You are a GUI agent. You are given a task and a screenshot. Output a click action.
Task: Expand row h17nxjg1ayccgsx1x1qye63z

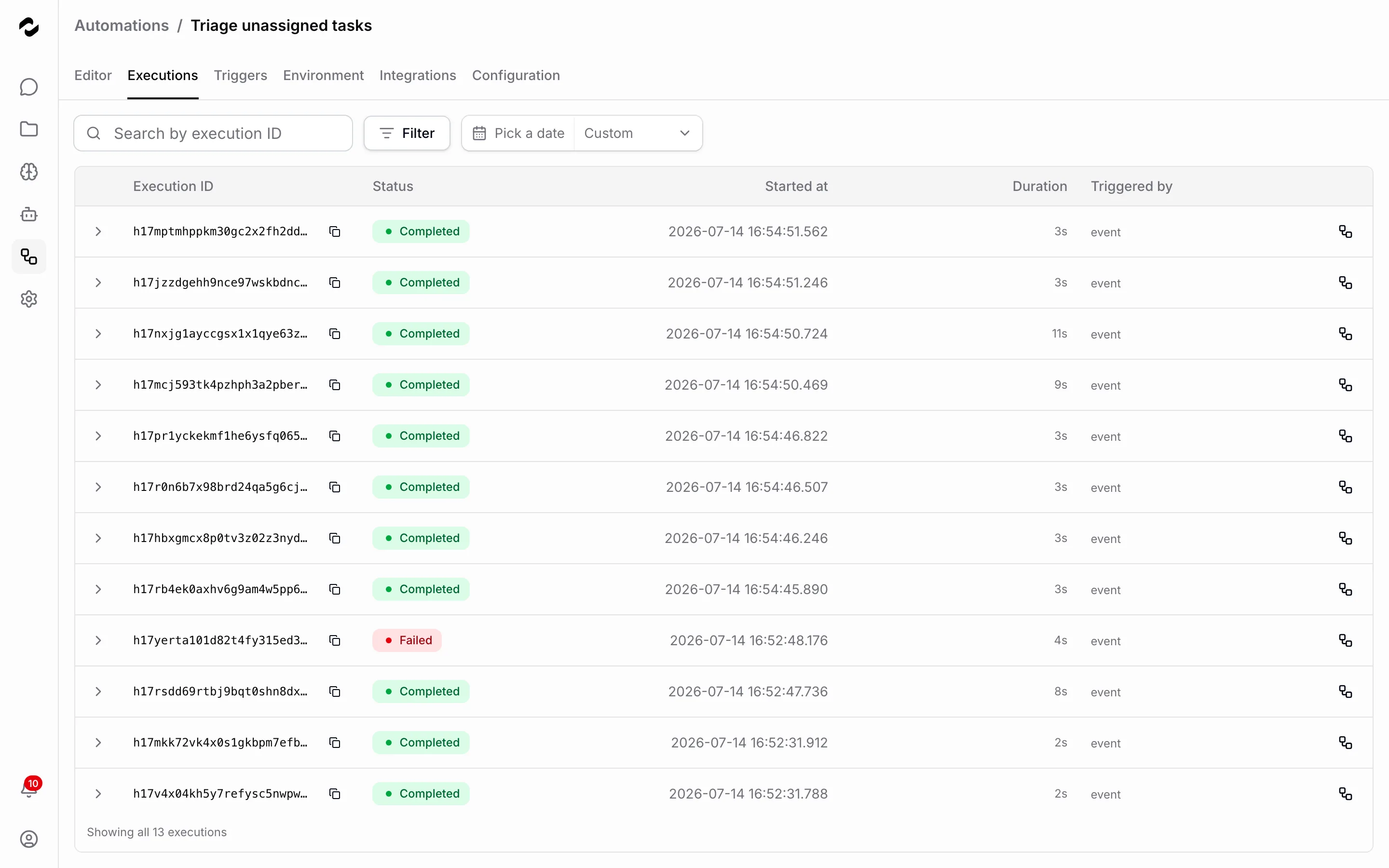point(98,334)
